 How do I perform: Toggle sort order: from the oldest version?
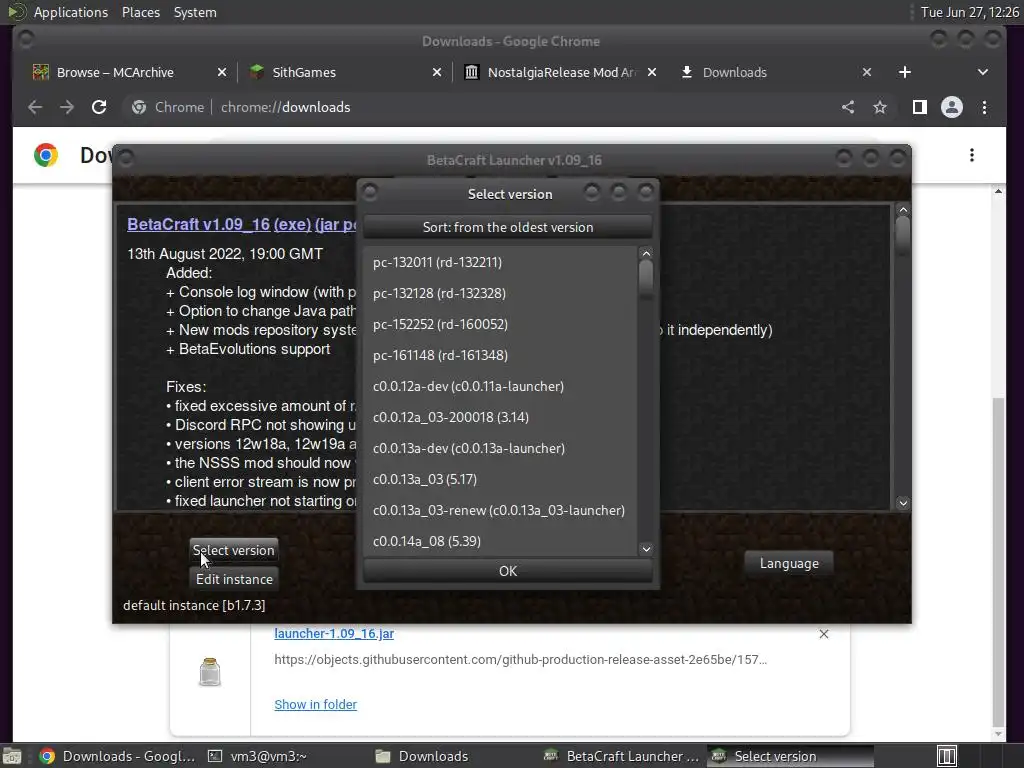click(x=507, y=227)
